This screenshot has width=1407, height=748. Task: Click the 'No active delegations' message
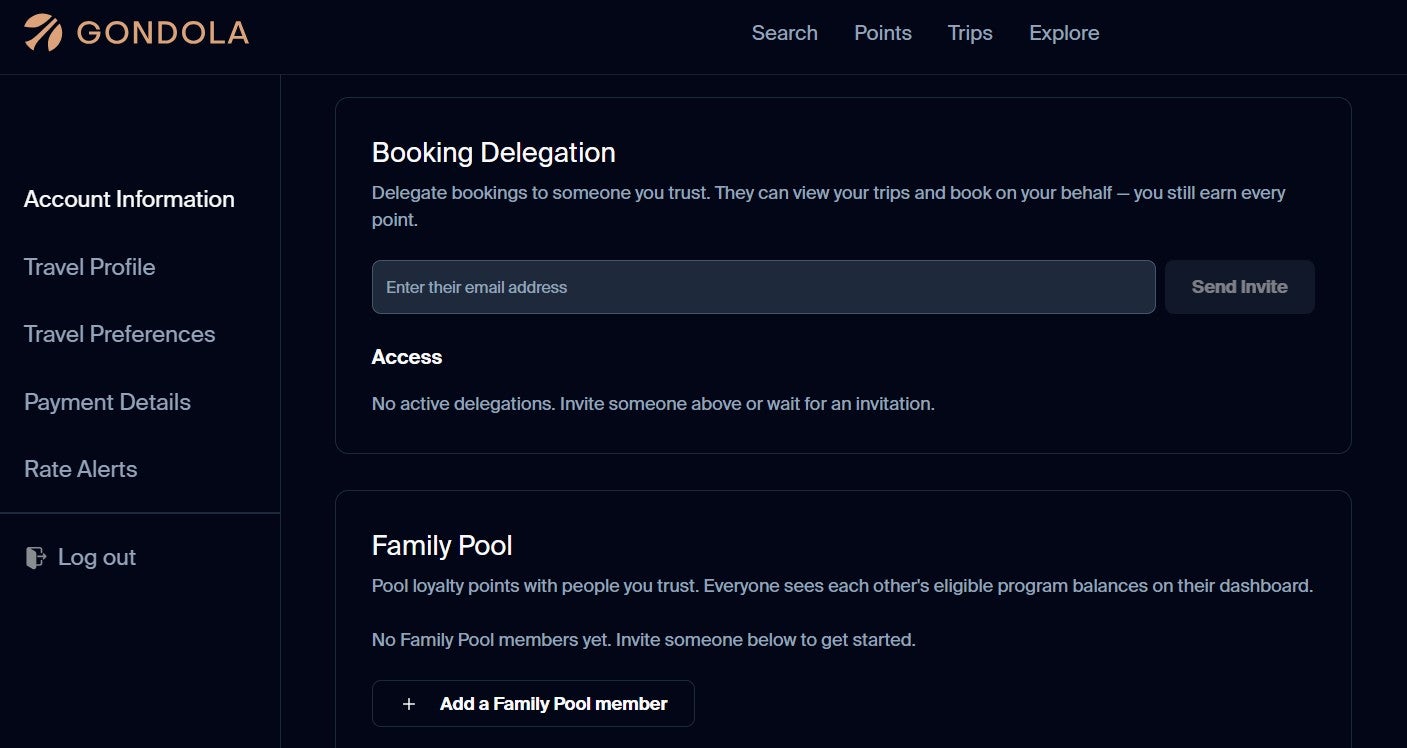pyautogui.click(x=653, y=404)
